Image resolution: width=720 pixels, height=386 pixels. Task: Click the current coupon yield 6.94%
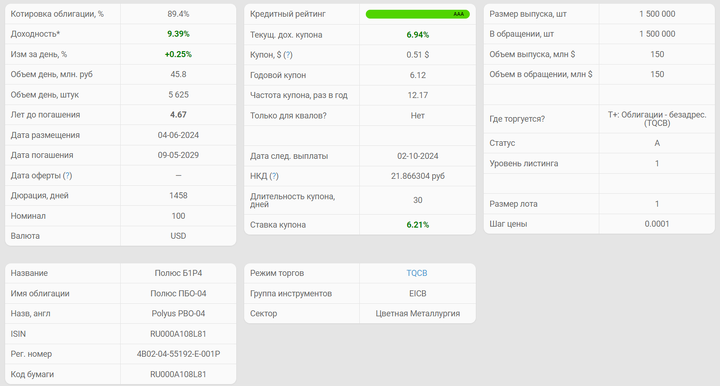coord(417,35)
